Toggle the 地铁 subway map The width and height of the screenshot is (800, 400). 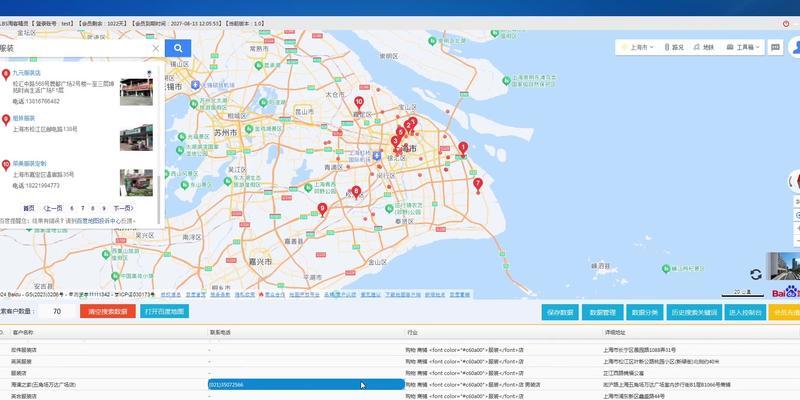coord(704,47)
